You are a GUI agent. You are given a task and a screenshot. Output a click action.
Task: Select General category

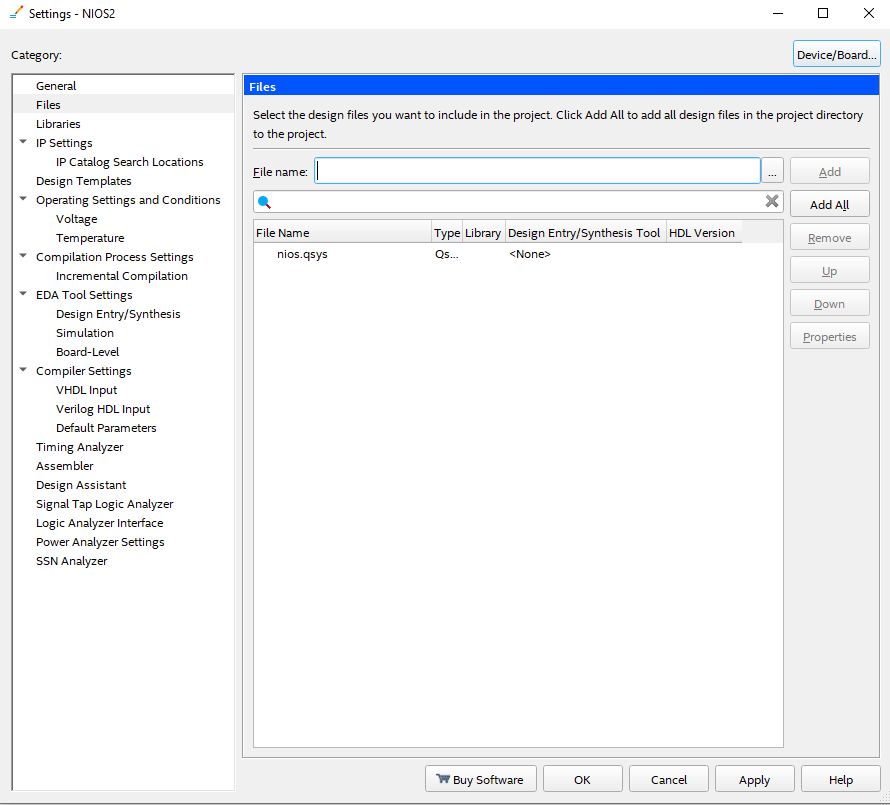(x=56, y=86)
